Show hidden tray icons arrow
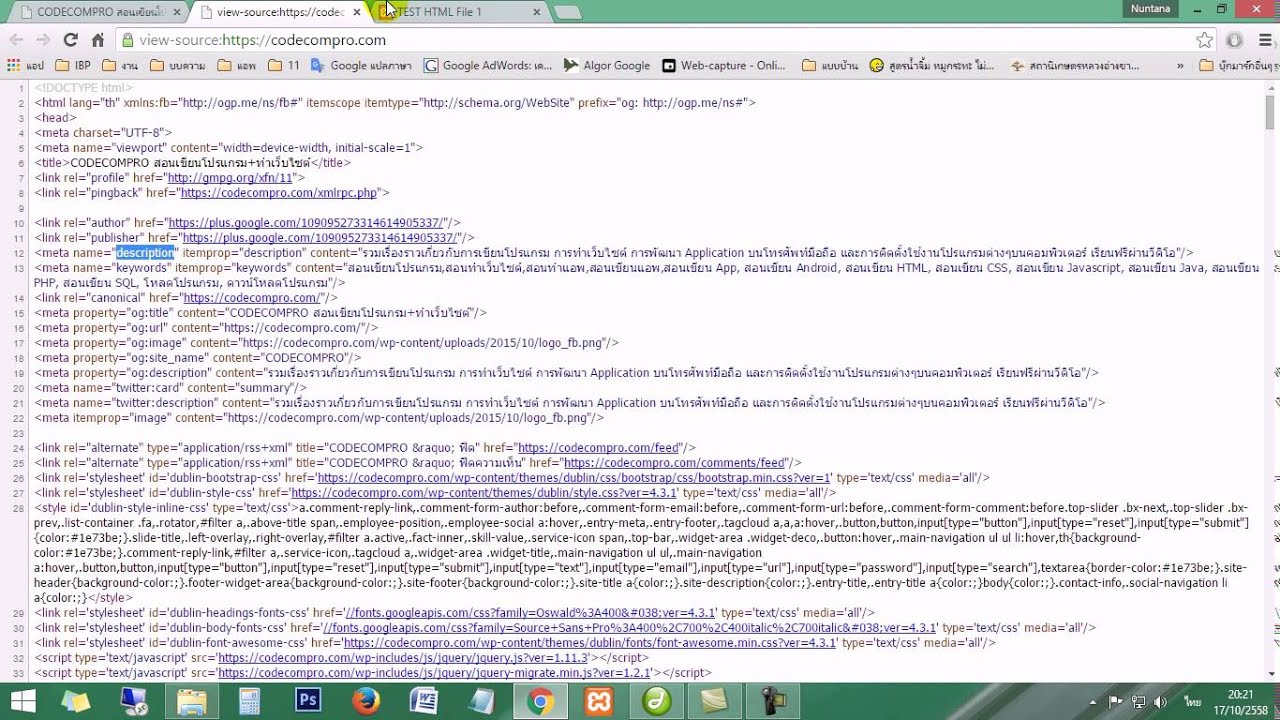 tap(1092, 702)
